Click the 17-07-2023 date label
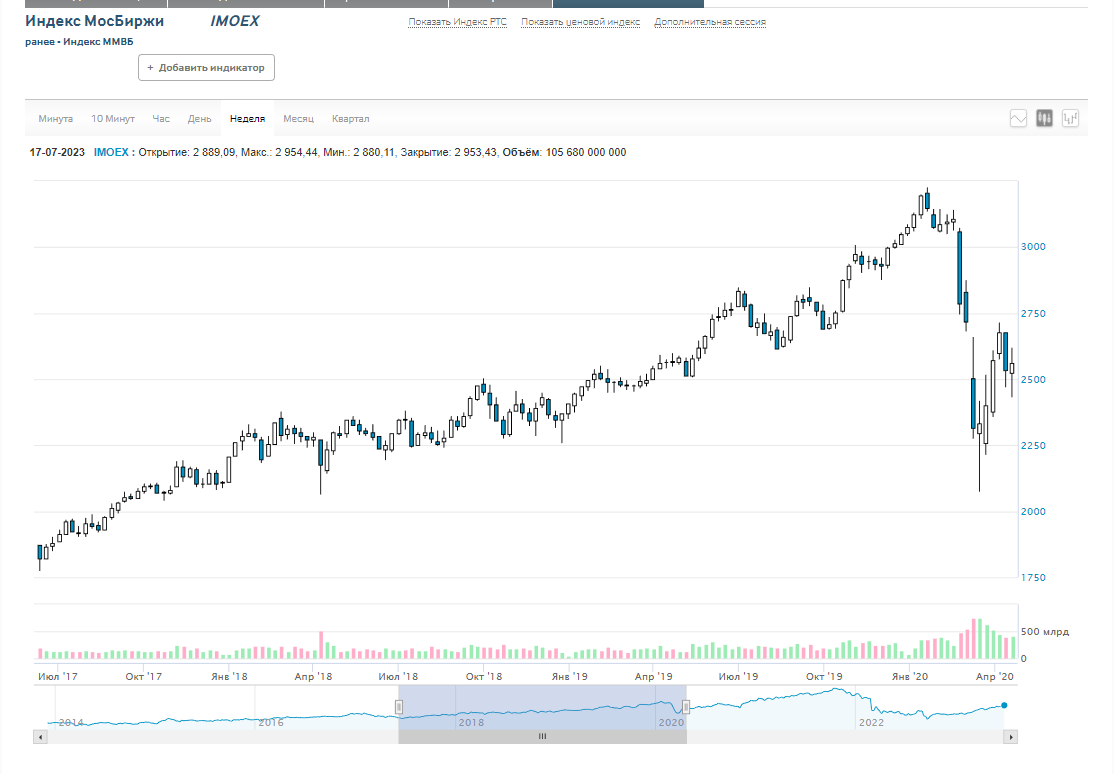Image resolution: width=1114 pixels, height=774 pixels. [x=57, y=152]
